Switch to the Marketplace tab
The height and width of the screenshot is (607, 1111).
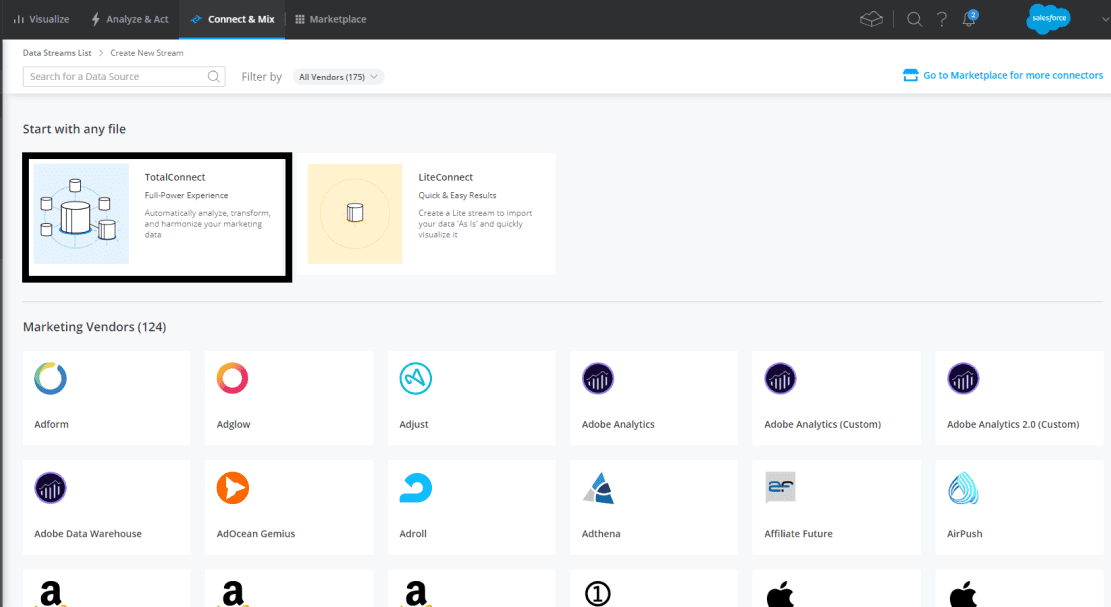coord(330,18)
